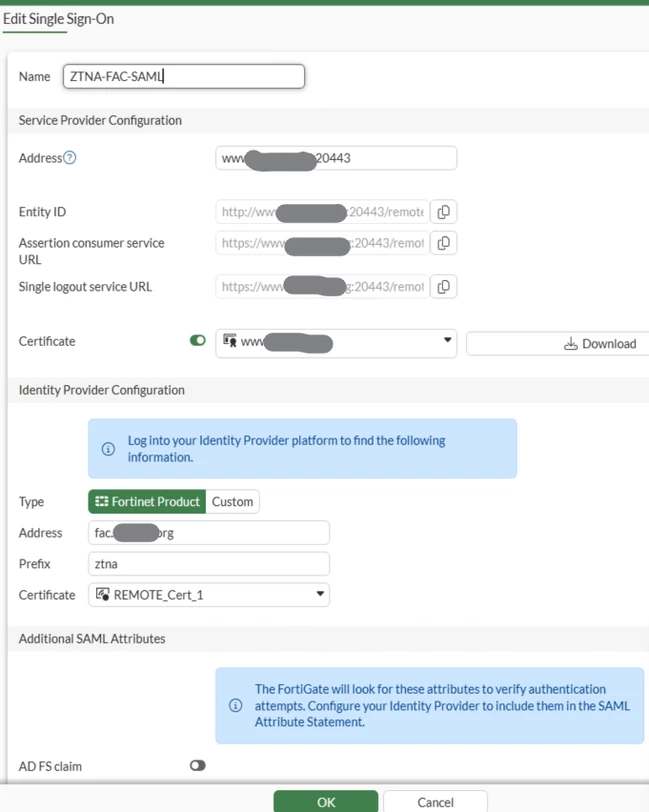
Task: Click the Name field containing ZTNA-FAC-SAML
Action: [184, 76]
